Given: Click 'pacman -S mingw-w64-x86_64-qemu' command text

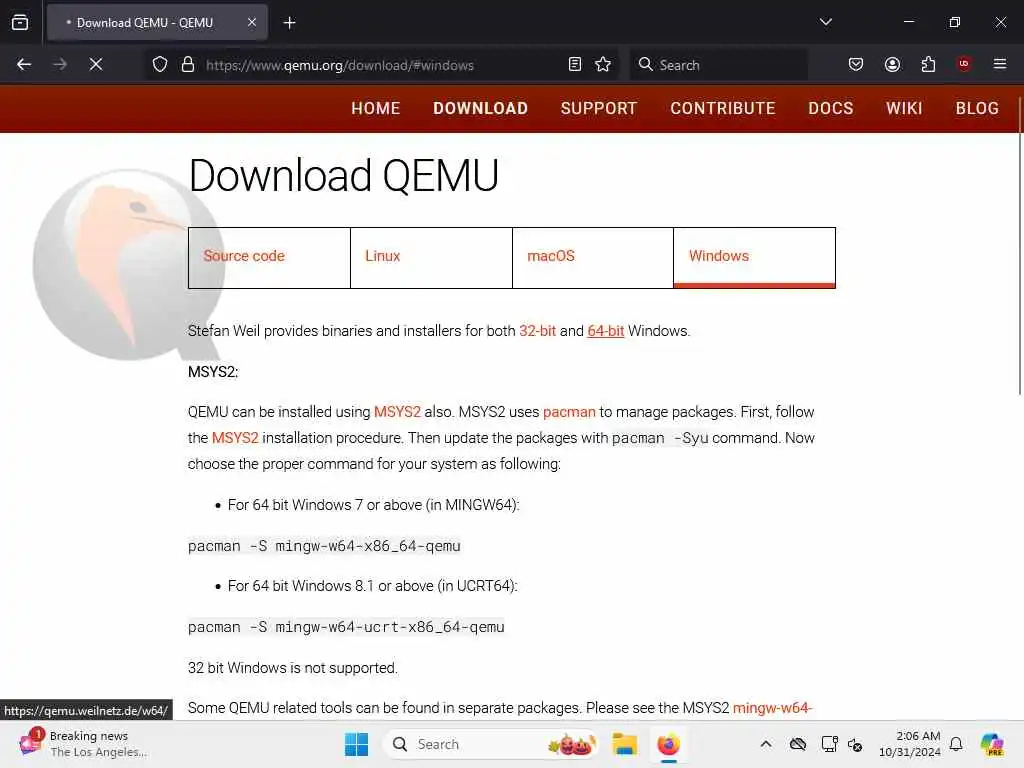Looking at the screenshot, I should click(324, 546).
